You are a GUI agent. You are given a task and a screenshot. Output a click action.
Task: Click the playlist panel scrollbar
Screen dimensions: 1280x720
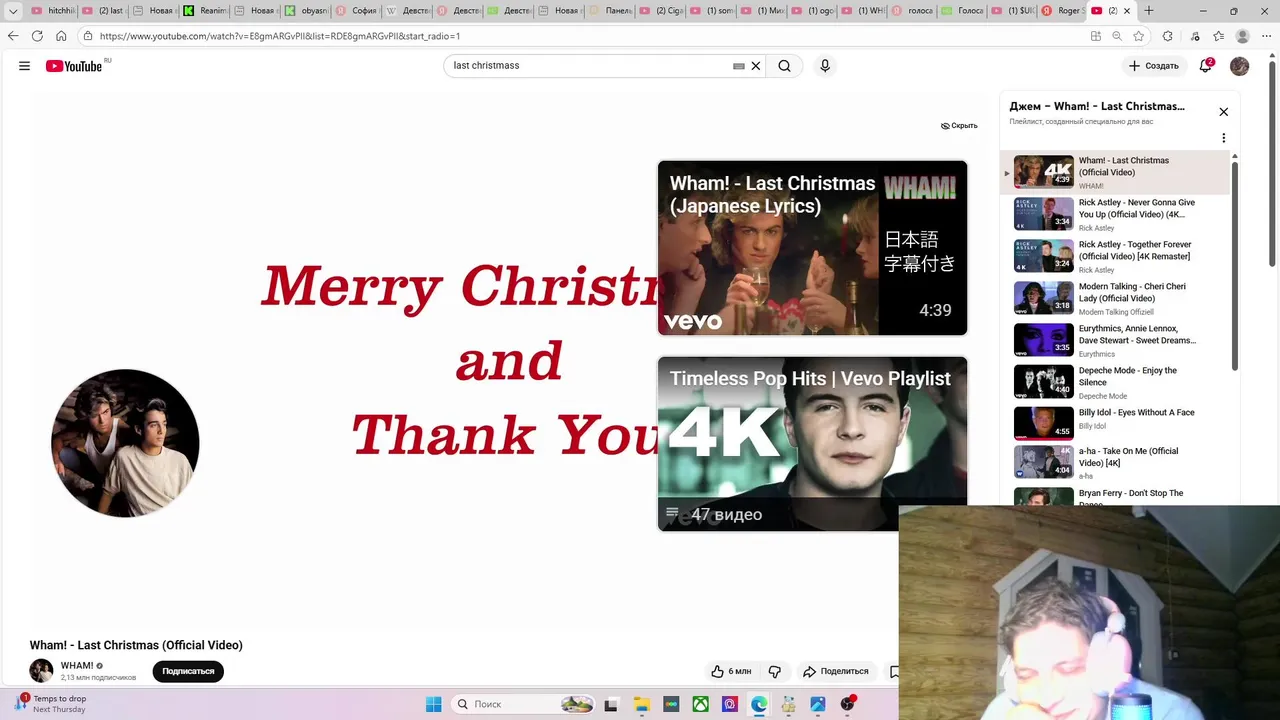coord(1235,265)
